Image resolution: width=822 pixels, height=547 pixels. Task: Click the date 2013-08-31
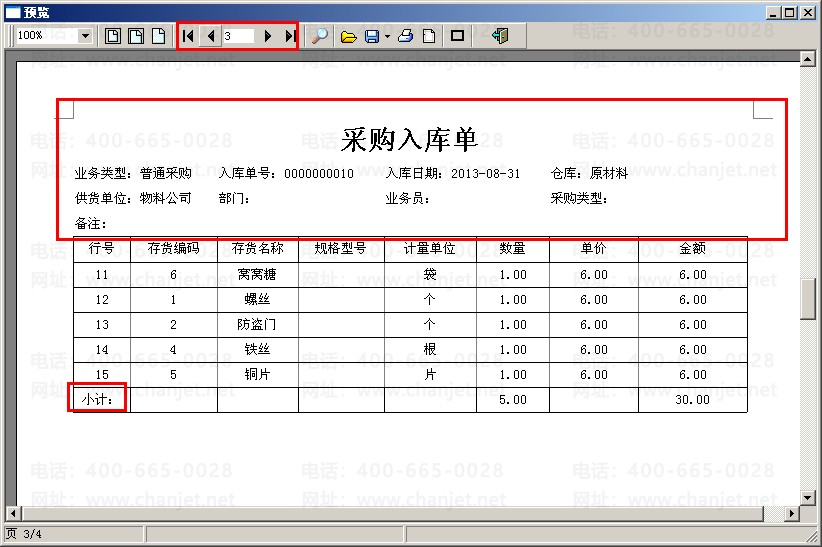point(485,174)
